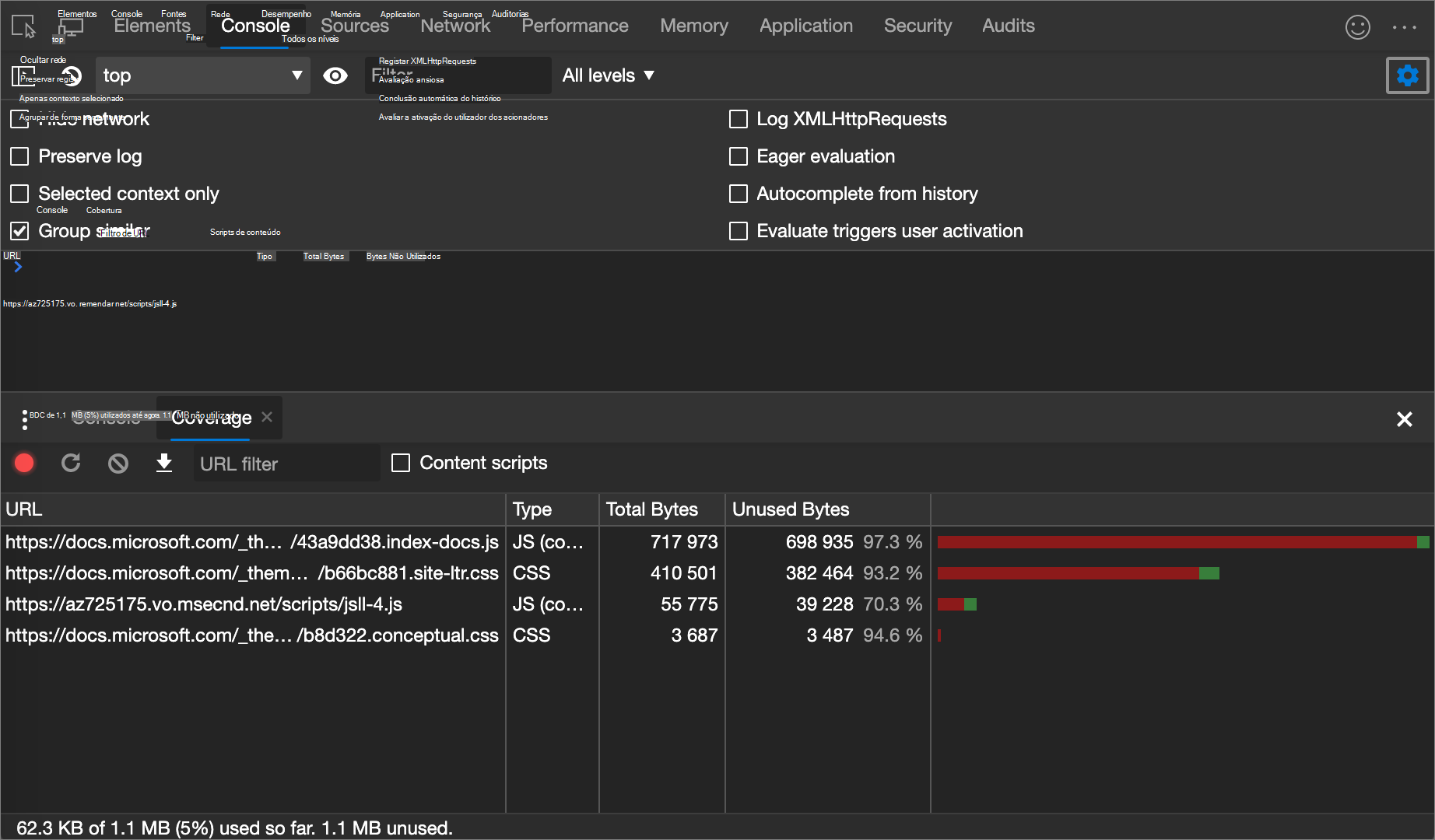Reload the page from the Coverage toolbar
1435x840 pixels.
tap(71, 463)
